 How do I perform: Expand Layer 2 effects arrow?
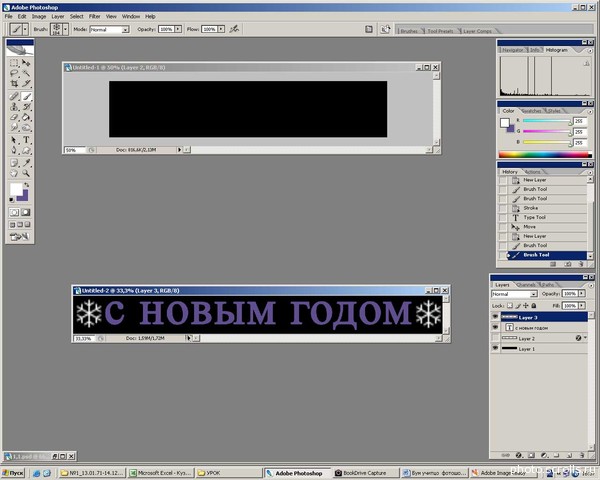tap(585, 338)
